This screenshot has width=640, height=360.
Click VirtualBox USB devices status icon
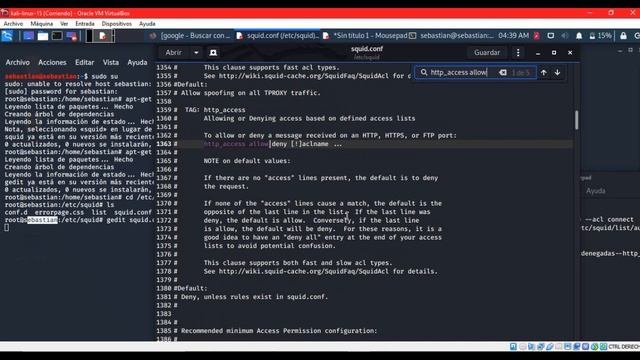[550, 347]
